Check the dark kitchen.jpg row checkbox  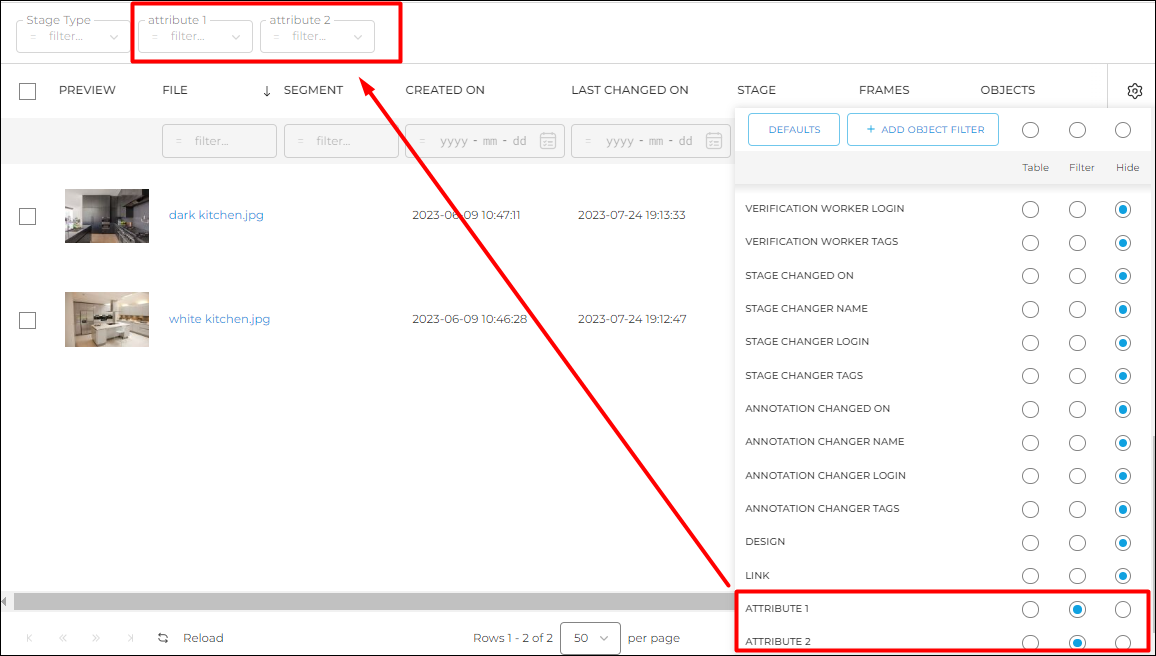27,216
